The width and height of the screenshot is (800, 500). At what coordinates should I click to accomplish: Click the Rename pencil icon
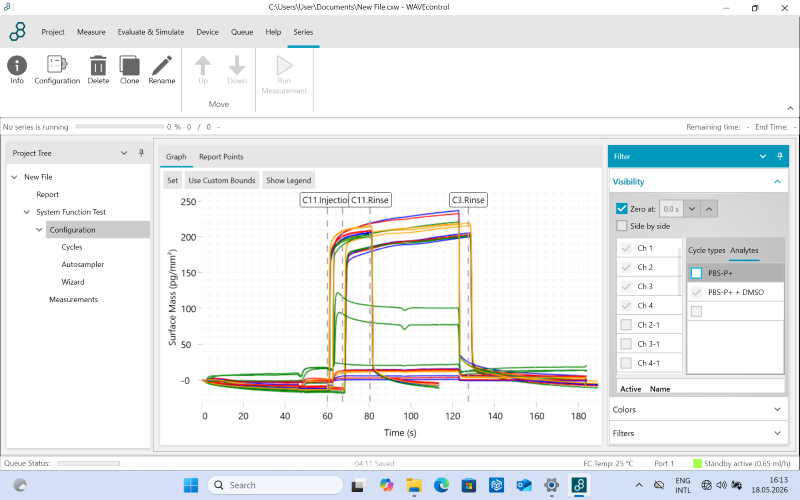(162, 65)
